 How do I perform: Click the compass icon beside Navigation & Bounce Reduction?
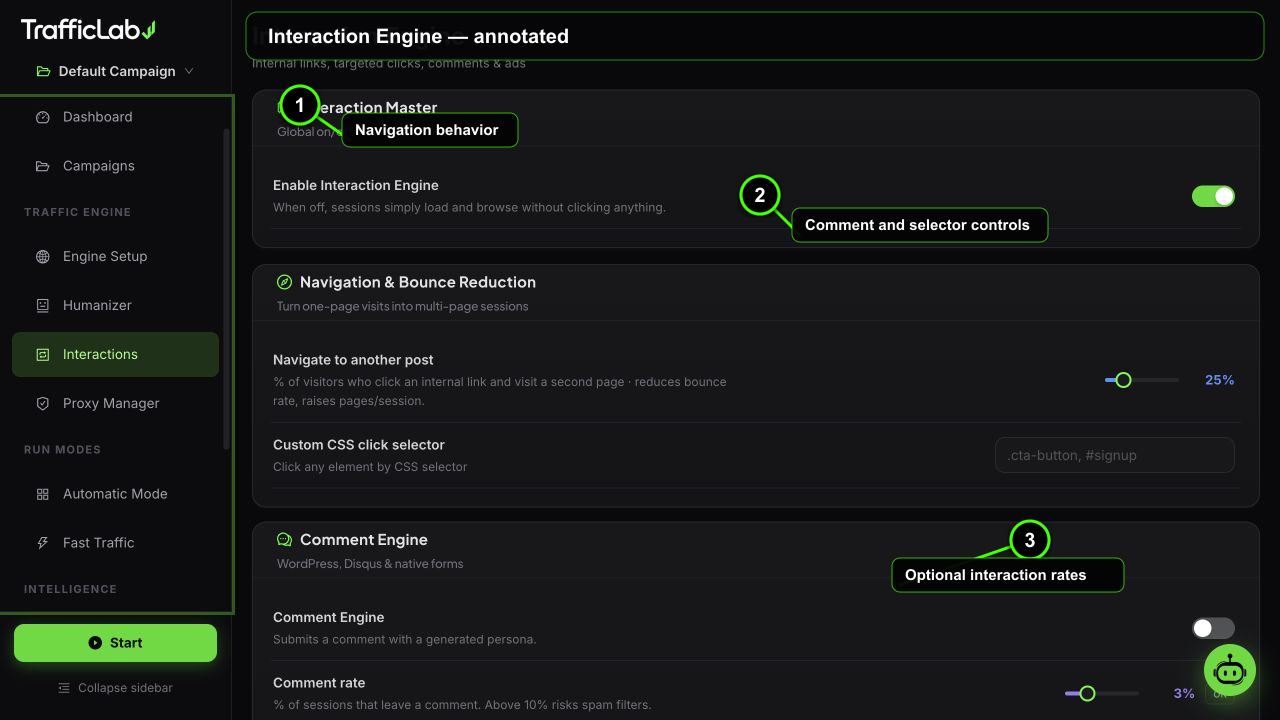point(284,282)
